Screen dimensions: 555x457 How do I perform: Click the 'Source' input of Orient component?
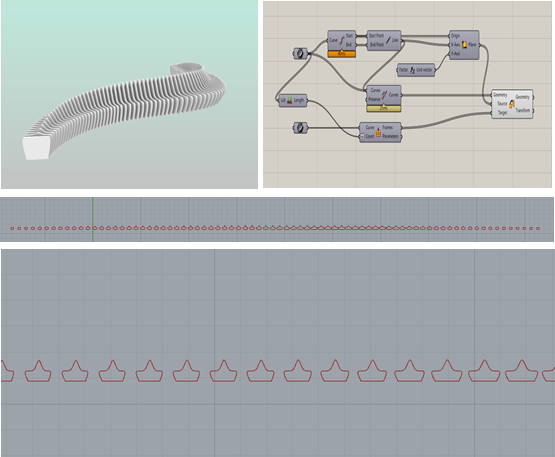coord(502,104)
